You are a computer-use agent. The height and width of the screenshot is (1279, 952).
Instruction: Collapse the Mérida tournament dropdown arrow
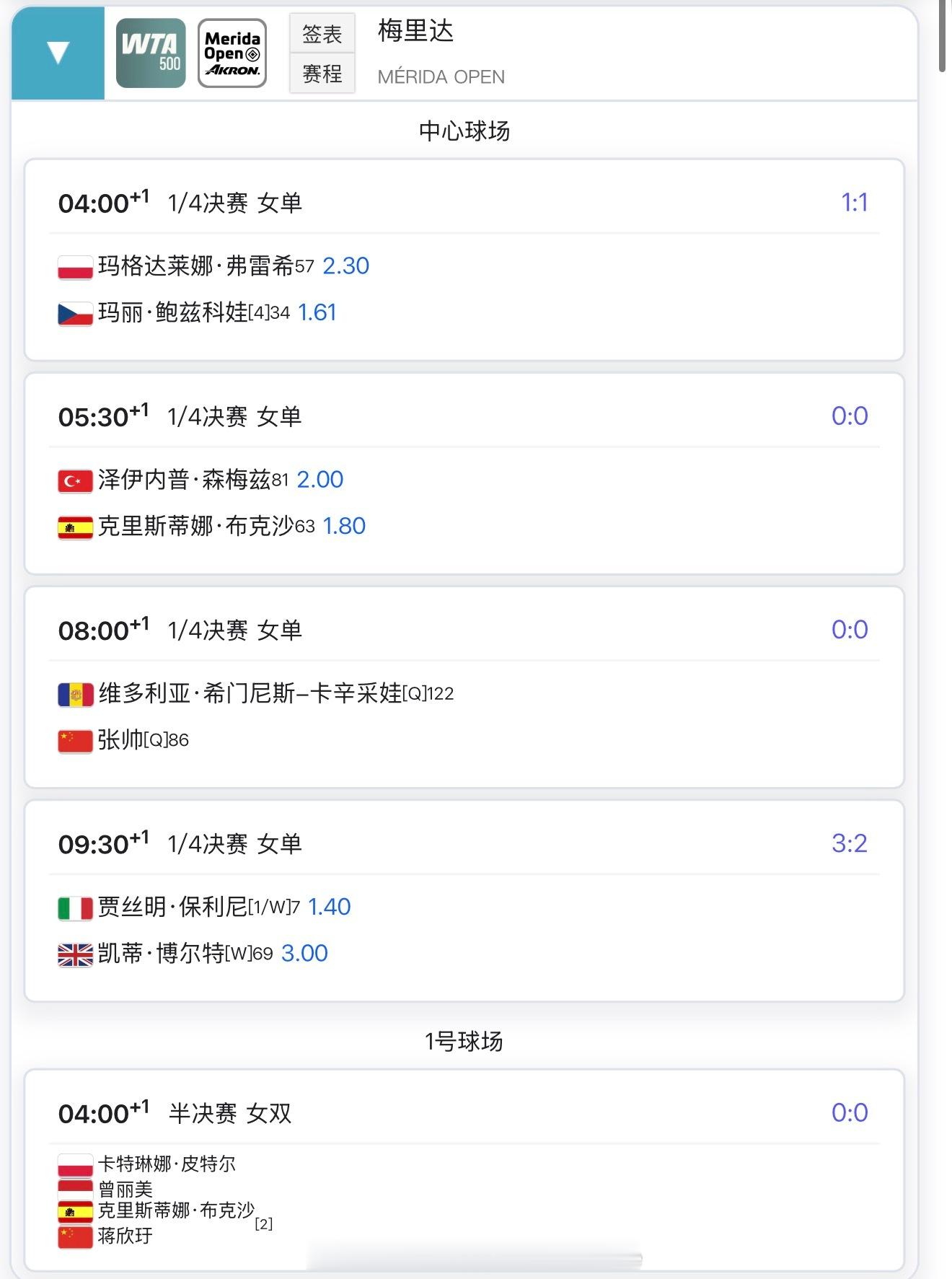58,53
